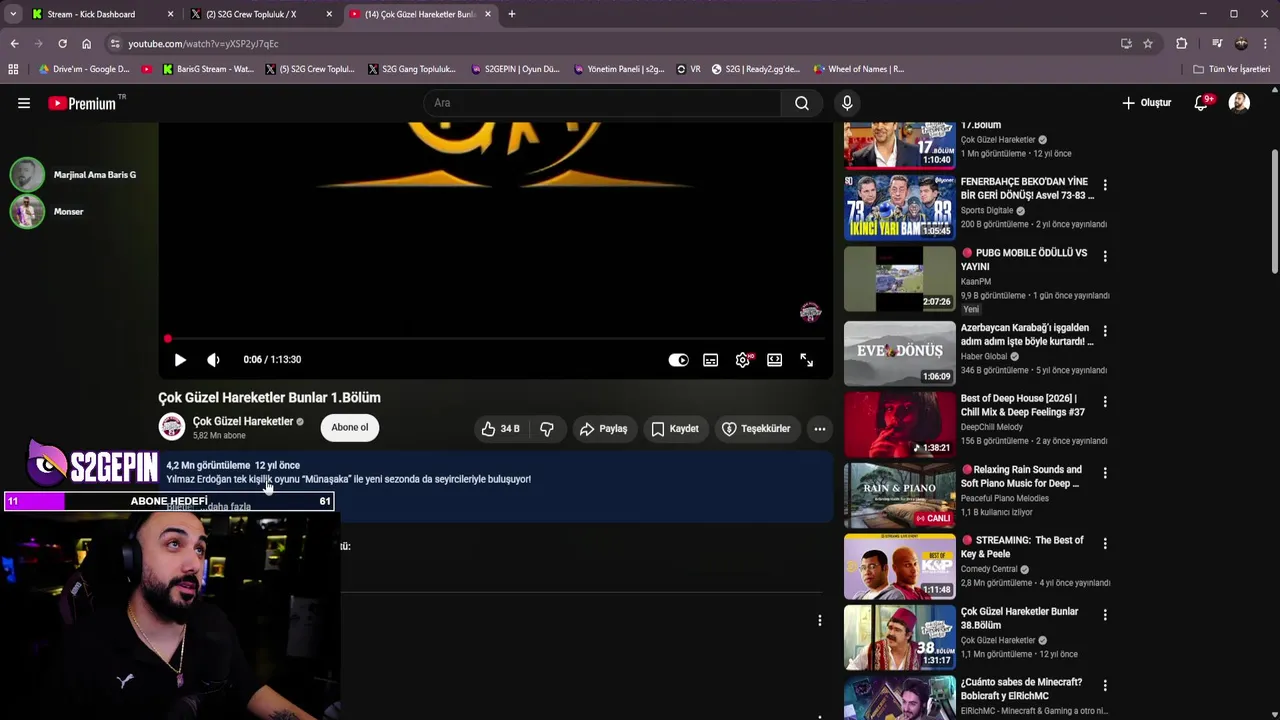Open the EVE DÖNÜŞ video thumbnail
The height and width of the screenshot is (720, 1280).
point(900,353)
